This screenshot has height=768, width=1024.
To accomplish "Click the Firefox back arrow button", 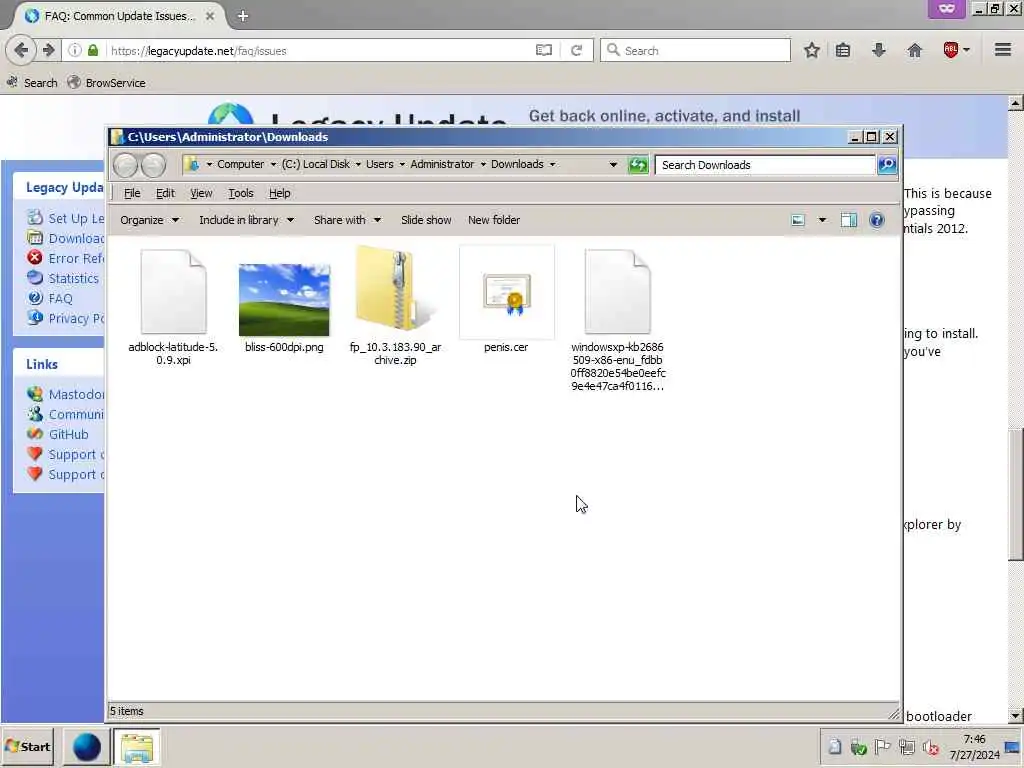I will pos(21,50).
